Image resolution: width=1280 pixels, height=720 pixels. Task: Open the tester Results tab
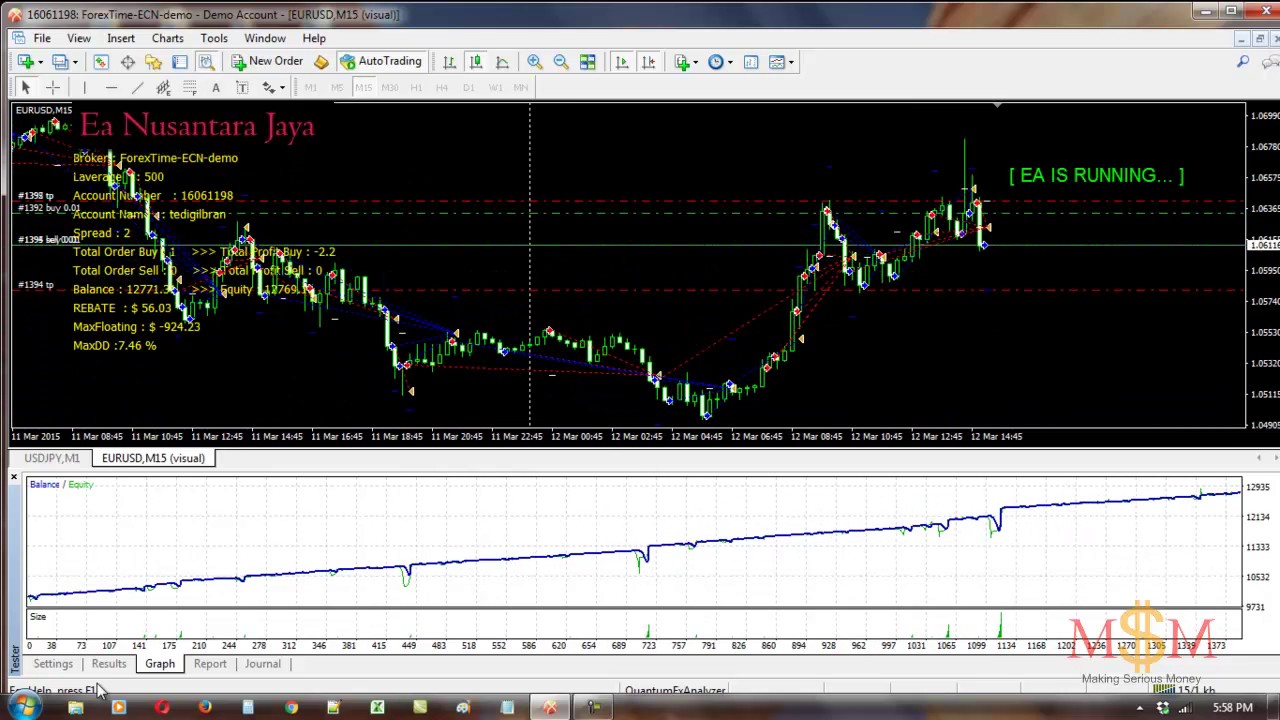click(109, 664)
